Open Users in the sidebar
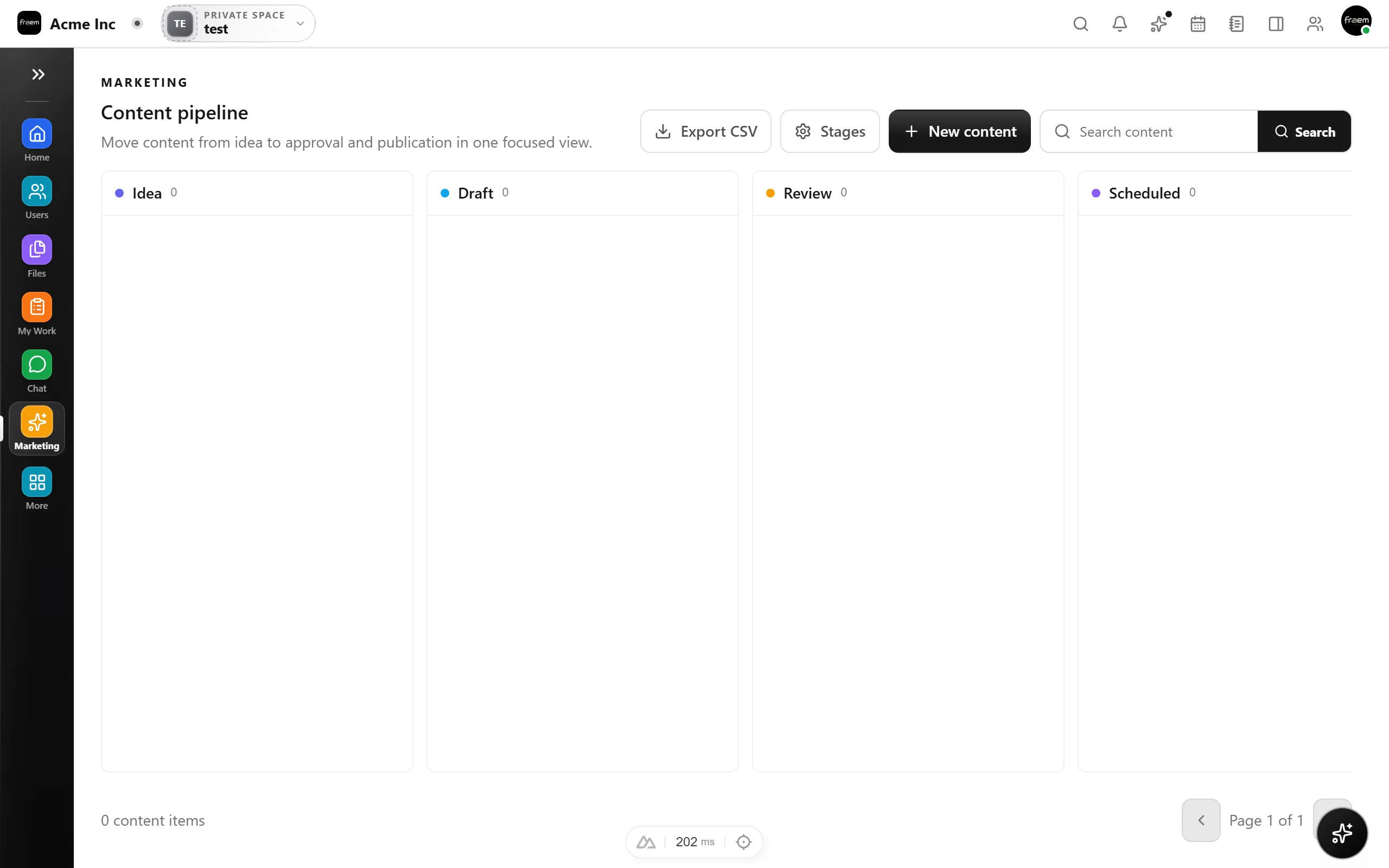 [x=37, y=198]
